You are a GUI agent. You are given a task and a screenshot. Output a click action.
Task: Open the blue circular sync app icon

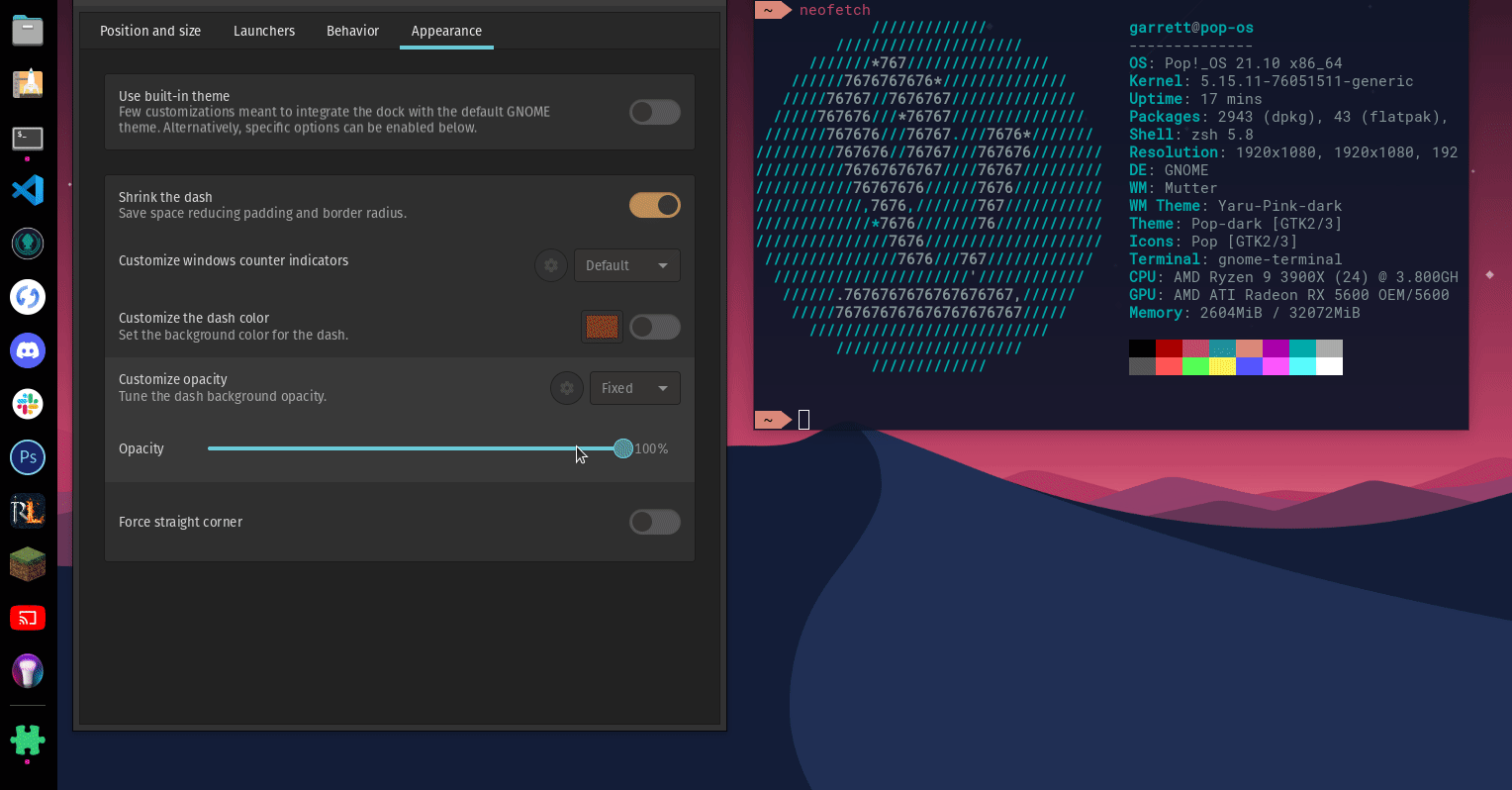[x=28, y=297]
